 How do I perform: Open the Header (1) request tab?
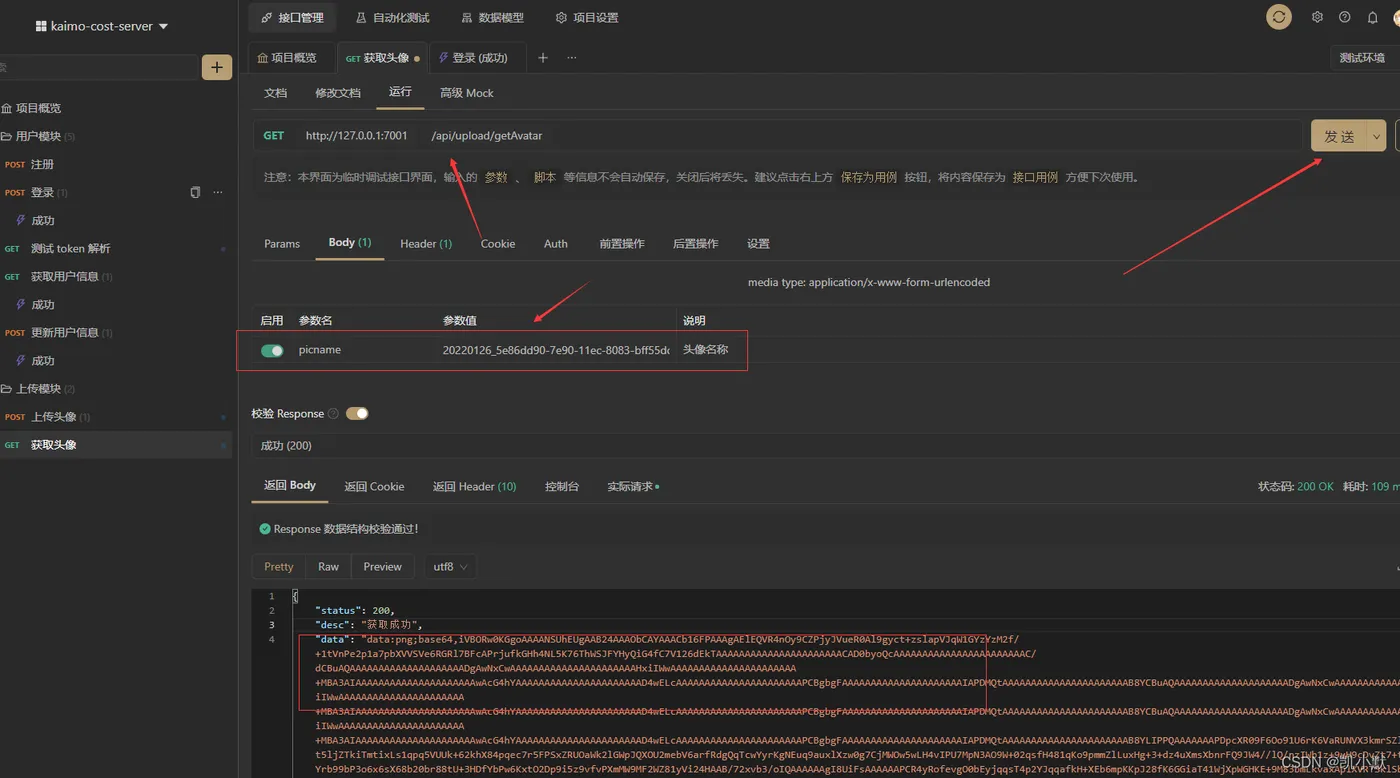pyautogui.click(x=426, y=244)
